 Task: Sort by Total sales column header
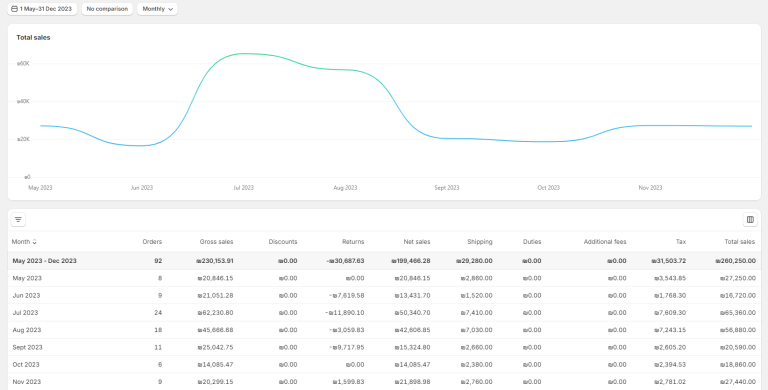[x=740, y=242]
